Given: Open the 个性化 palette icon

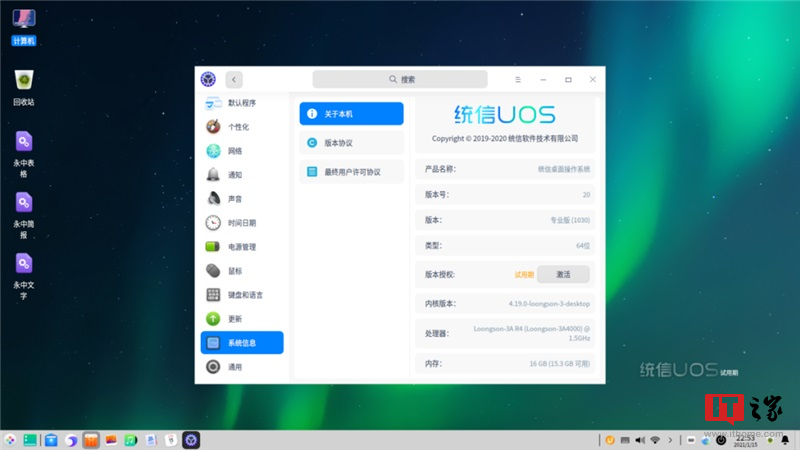Looking at the screenshot, I should [213, 127].
